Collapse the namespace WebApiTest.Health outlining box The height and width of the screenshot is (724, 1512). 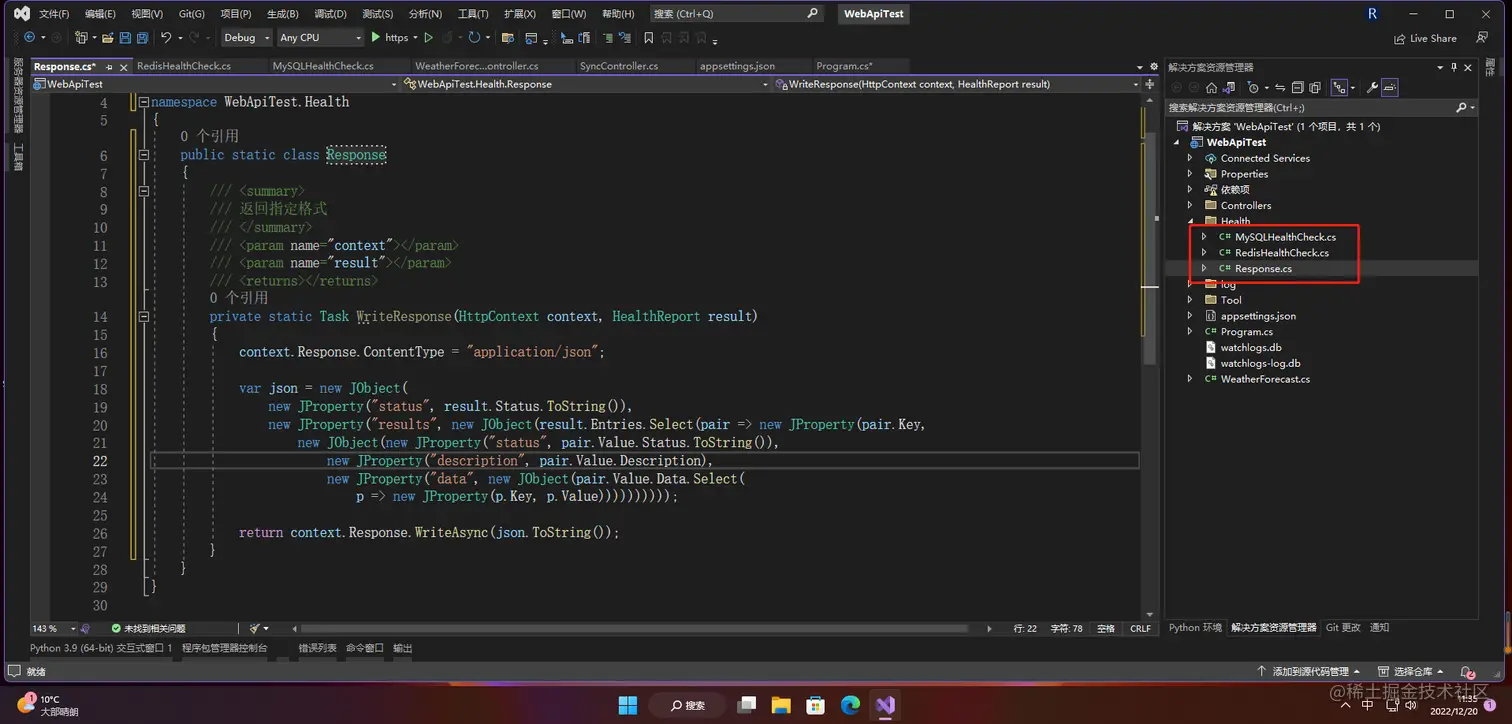pos(144,102)
